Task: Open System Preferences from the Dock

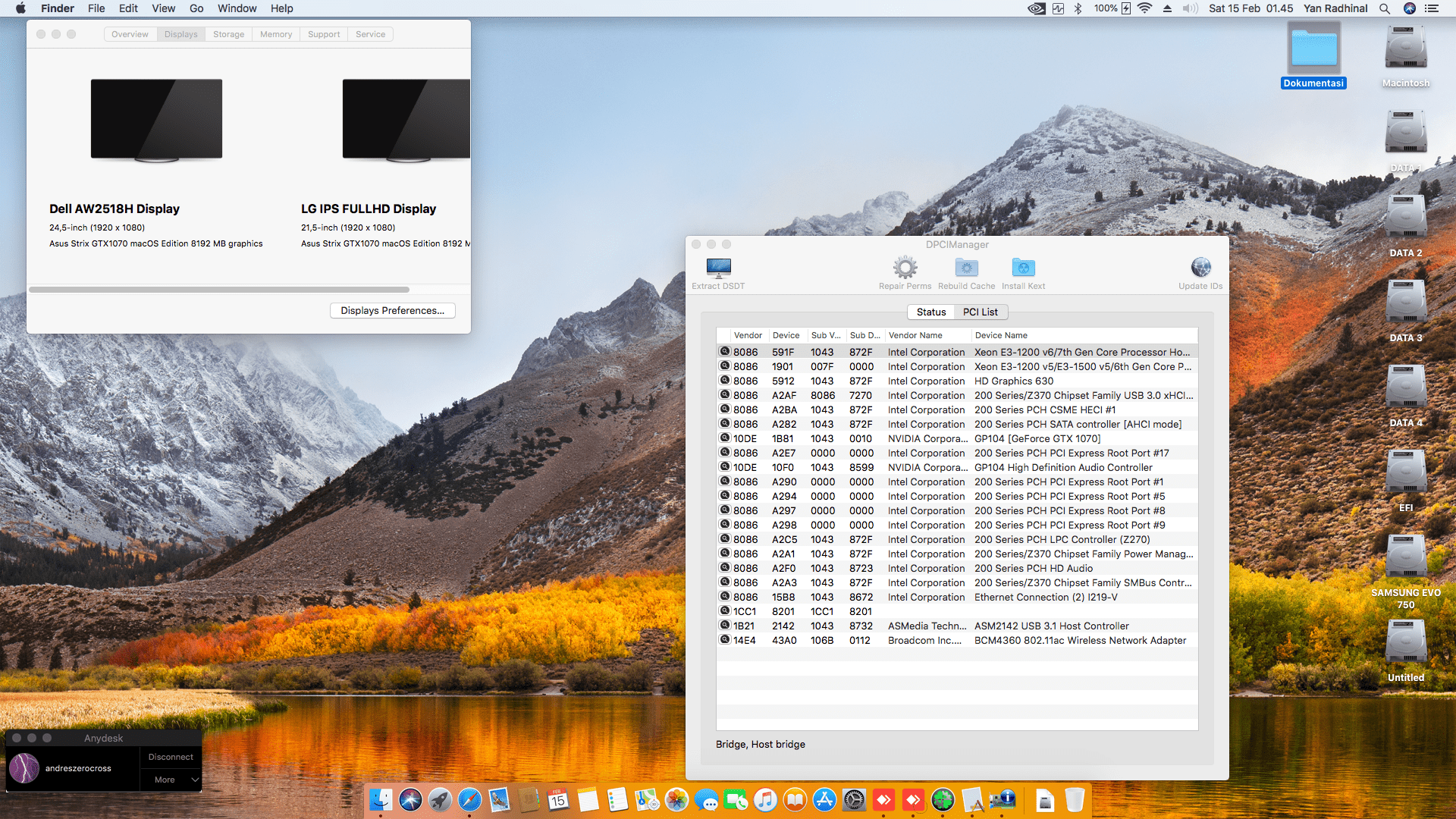Action: pyautogui.click(x=854, y=800)
